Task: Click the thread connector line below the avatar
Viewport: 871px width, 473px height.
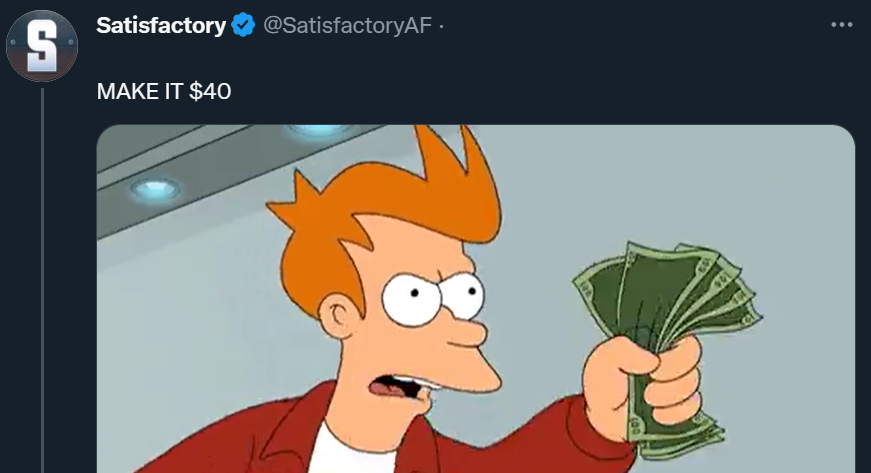Action: point(42,280)
